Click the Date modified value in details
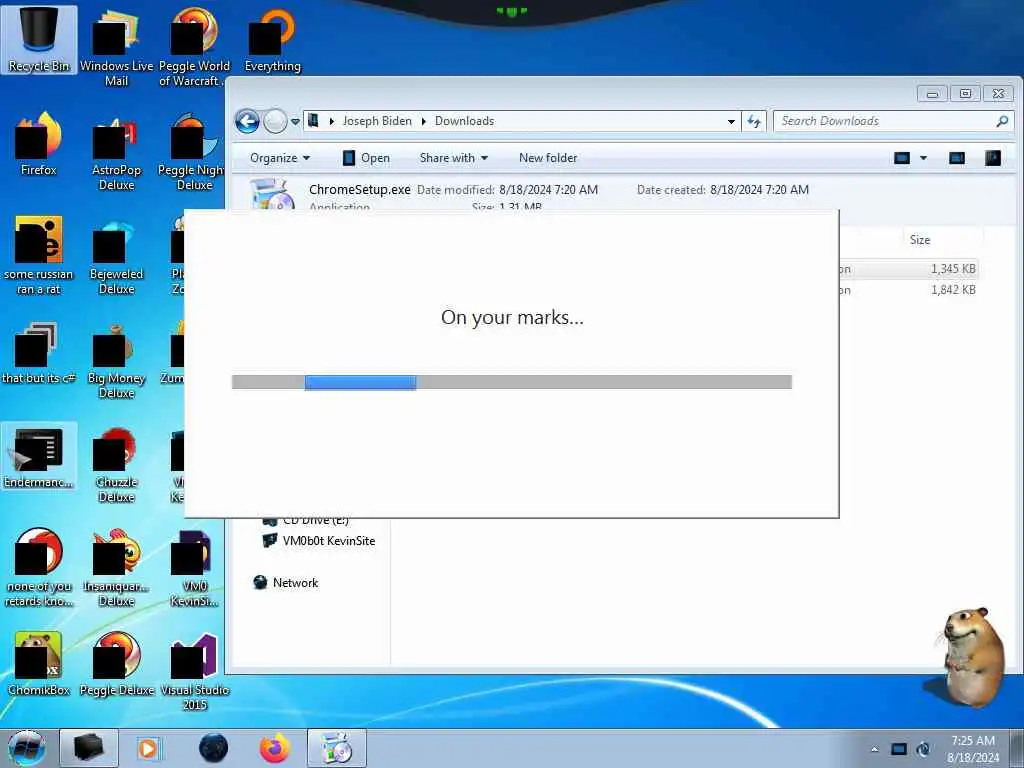1024x768 pixels. click(549, 189)
